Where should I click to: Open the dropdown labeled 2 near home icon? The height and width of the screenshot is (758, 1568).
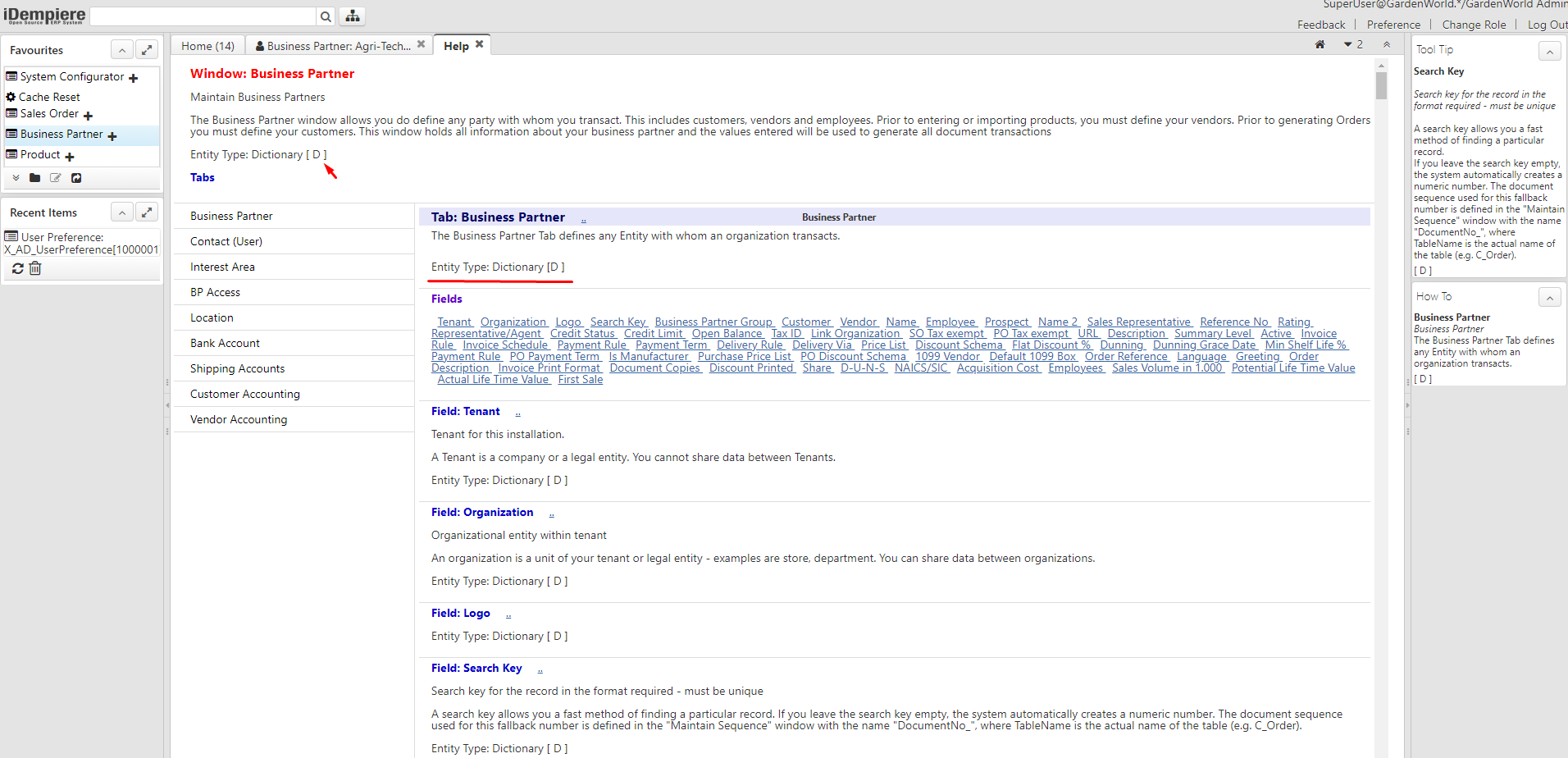pos(1353,44)
